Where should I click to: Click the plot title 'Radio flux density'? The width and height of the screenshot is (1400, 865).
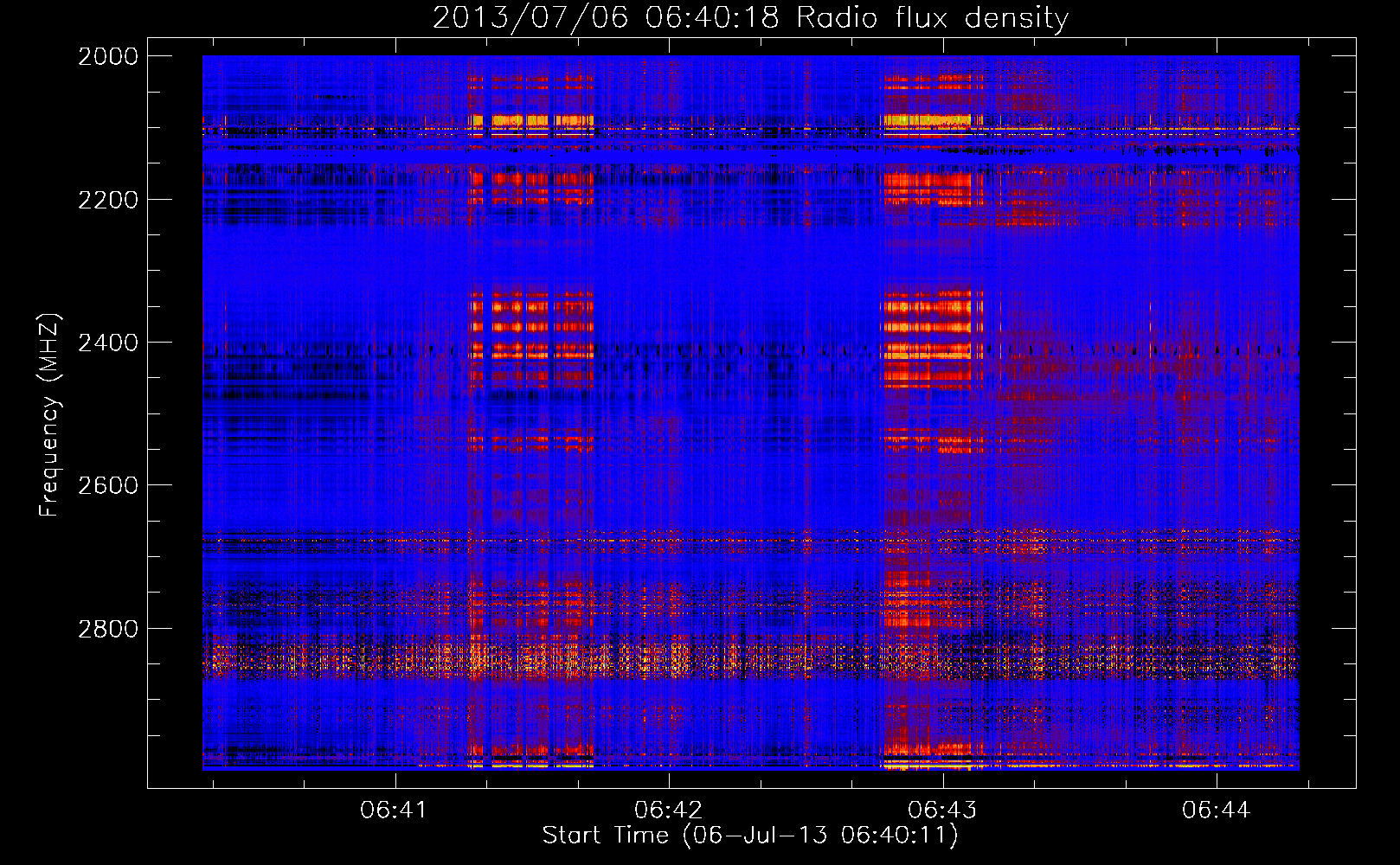click(x=933, y=18)
